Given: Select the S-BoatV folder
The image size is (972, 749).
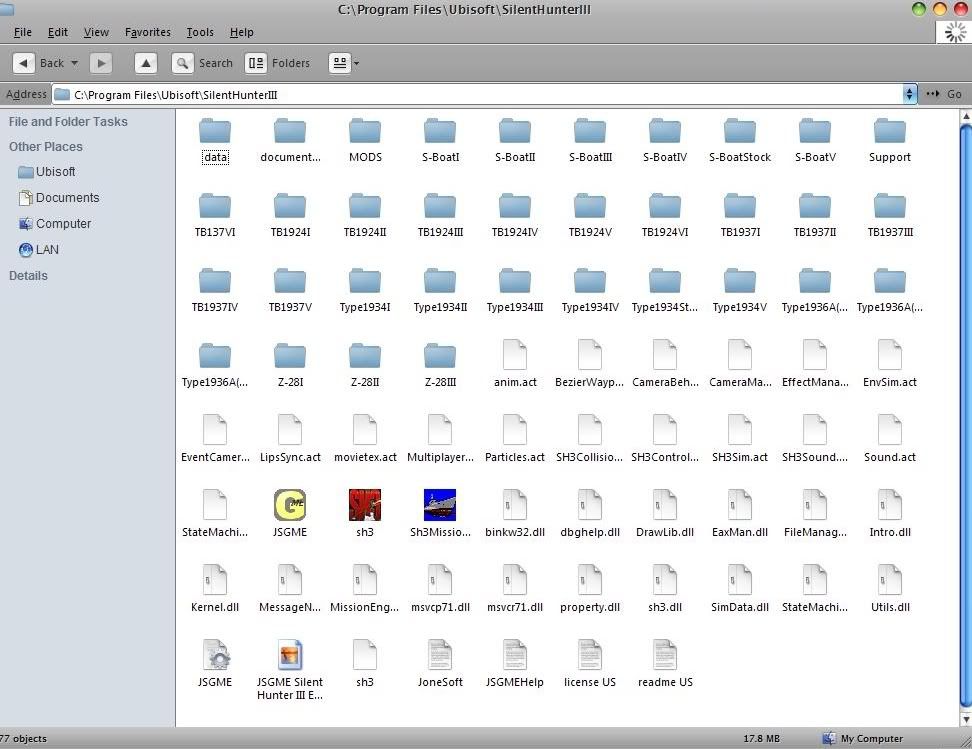Looking at the screenshot, I should [815, 141].
